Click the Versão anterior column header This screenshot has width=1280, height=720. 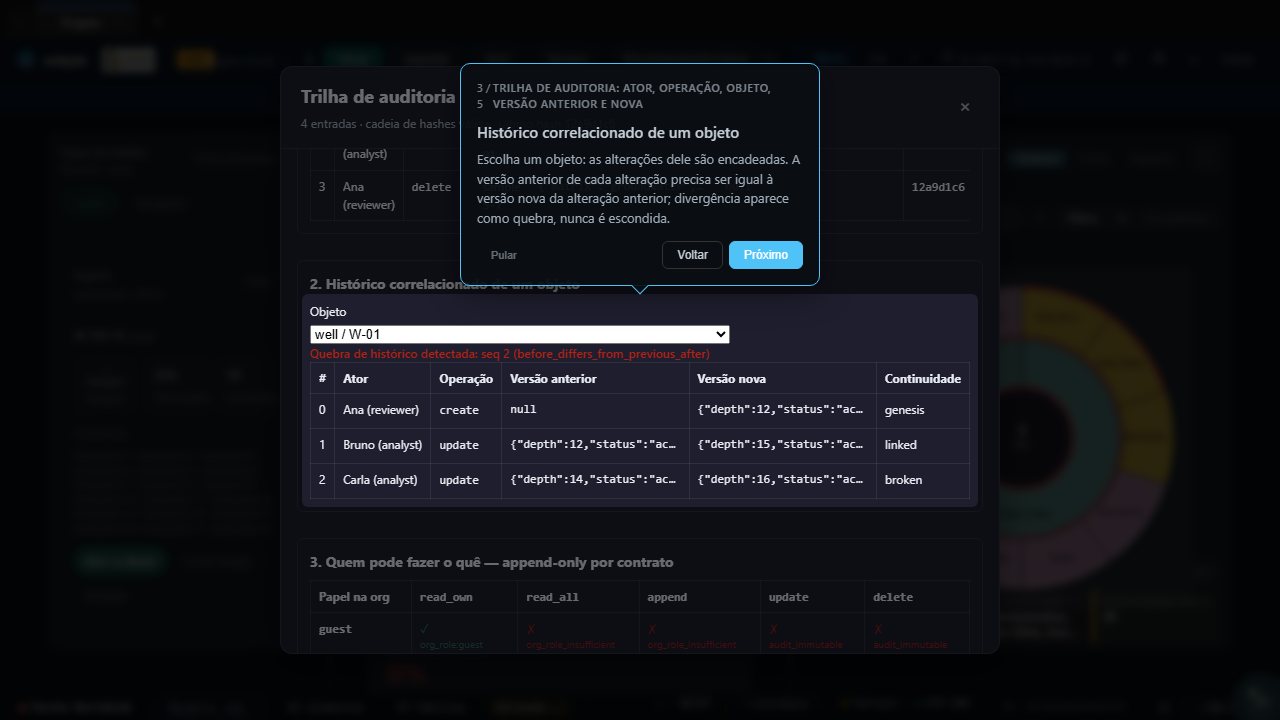(x=595, y=379)
